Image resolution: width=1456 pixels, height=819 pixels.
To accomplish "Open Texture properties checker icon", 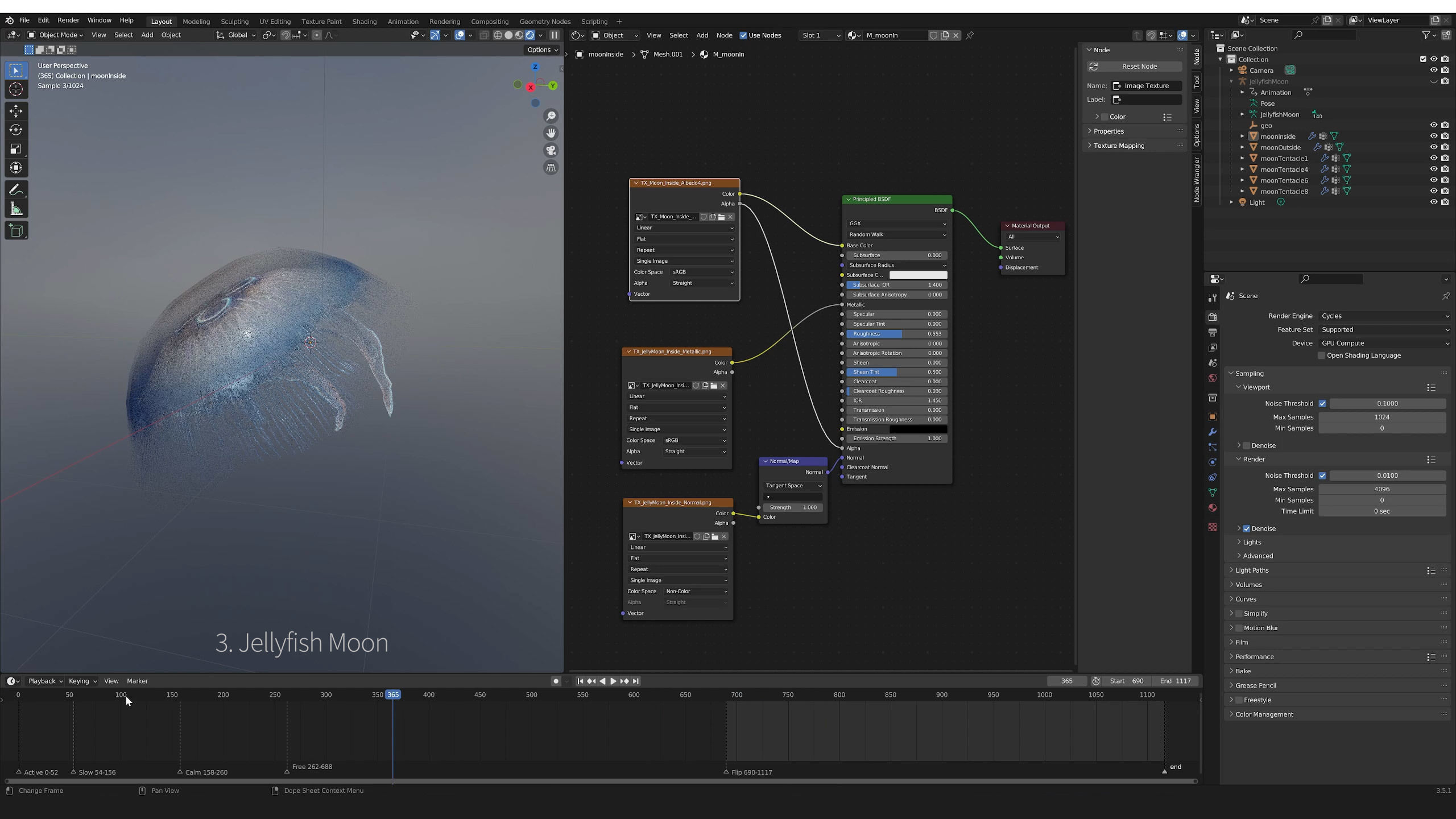I will [x=1213, y=527].
